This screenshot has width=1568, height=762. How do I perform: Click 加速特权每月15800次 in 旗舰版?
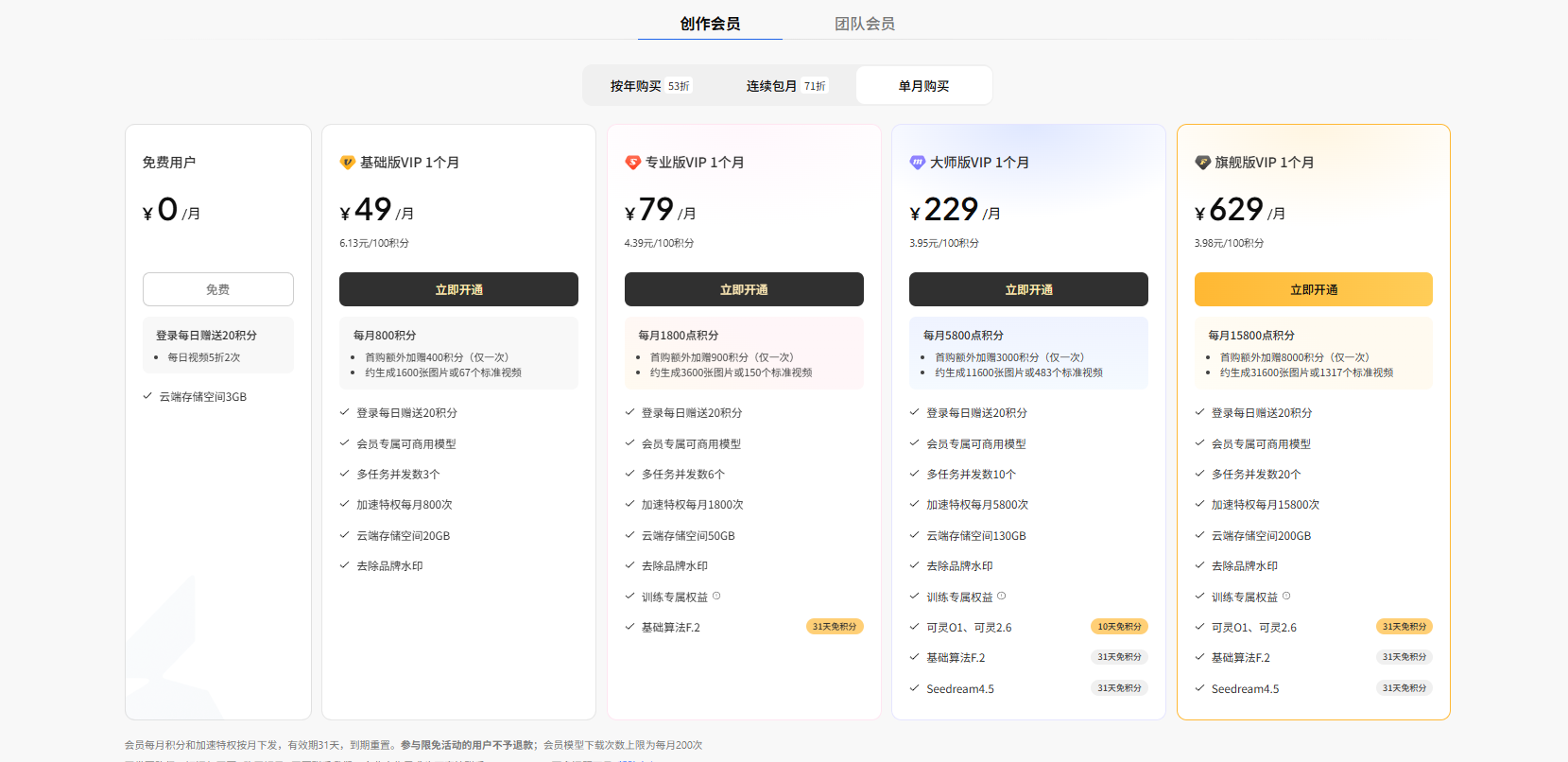pyautogui.click(x=1266, y=505)
